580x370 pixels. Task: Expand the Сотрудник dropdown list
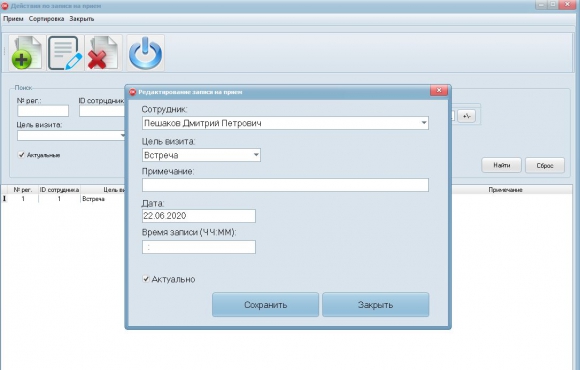(424, 123)
